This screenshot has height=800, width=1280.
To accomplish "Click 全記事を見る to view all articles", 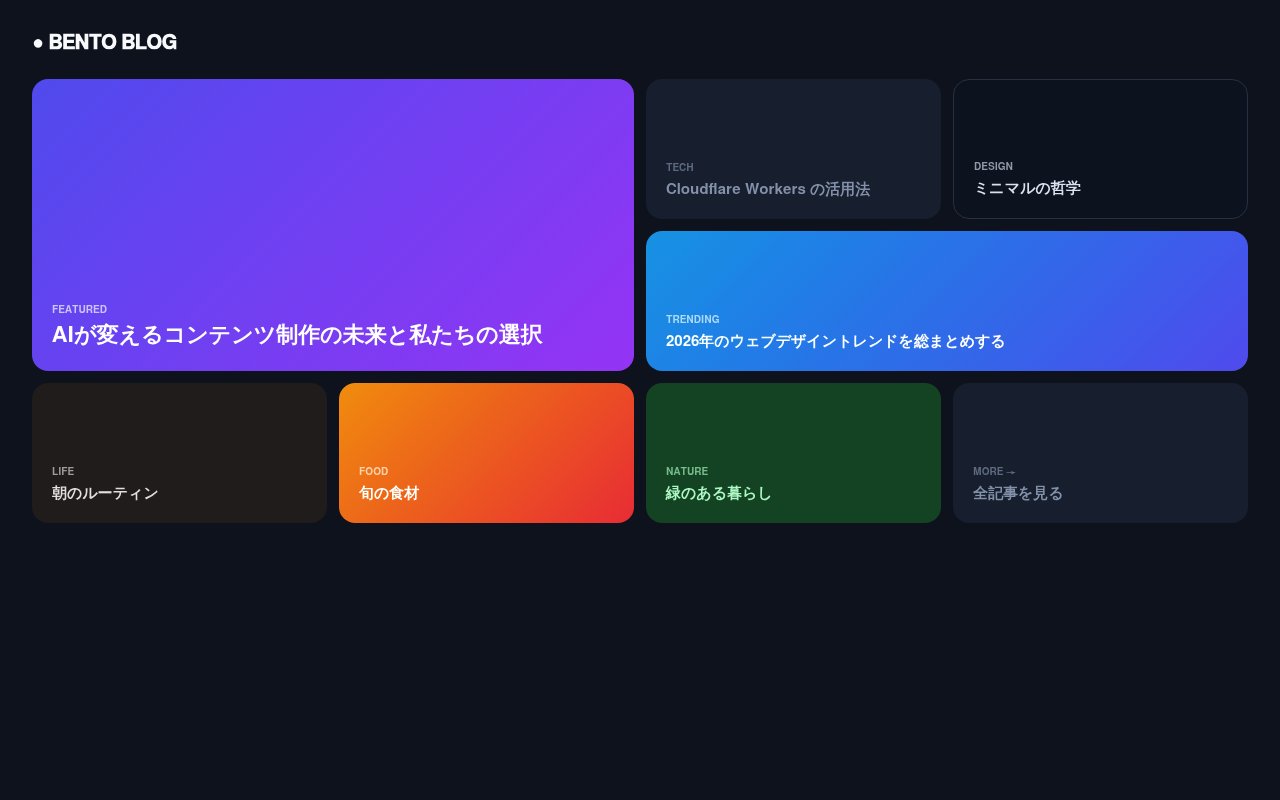I will pos(1100,453).
